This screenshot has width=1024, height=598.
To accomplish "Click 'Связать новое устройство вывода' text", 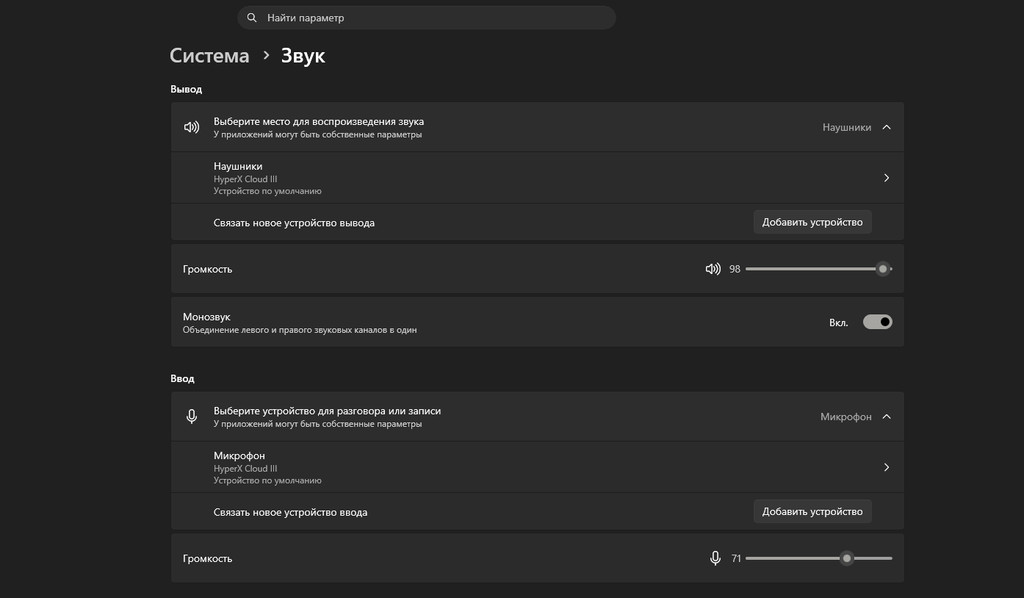I will [x=294, y=223].
